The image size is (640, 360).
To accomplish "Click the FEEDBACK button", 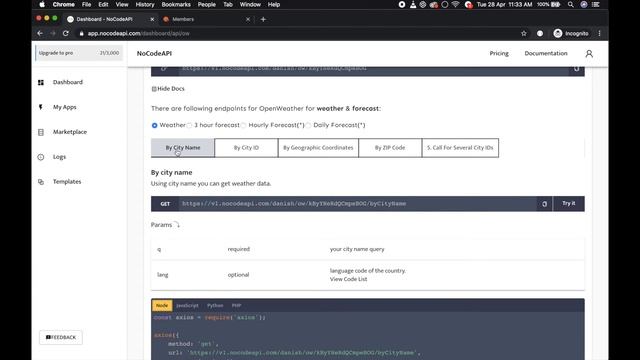I will click(x=61, y=338).
